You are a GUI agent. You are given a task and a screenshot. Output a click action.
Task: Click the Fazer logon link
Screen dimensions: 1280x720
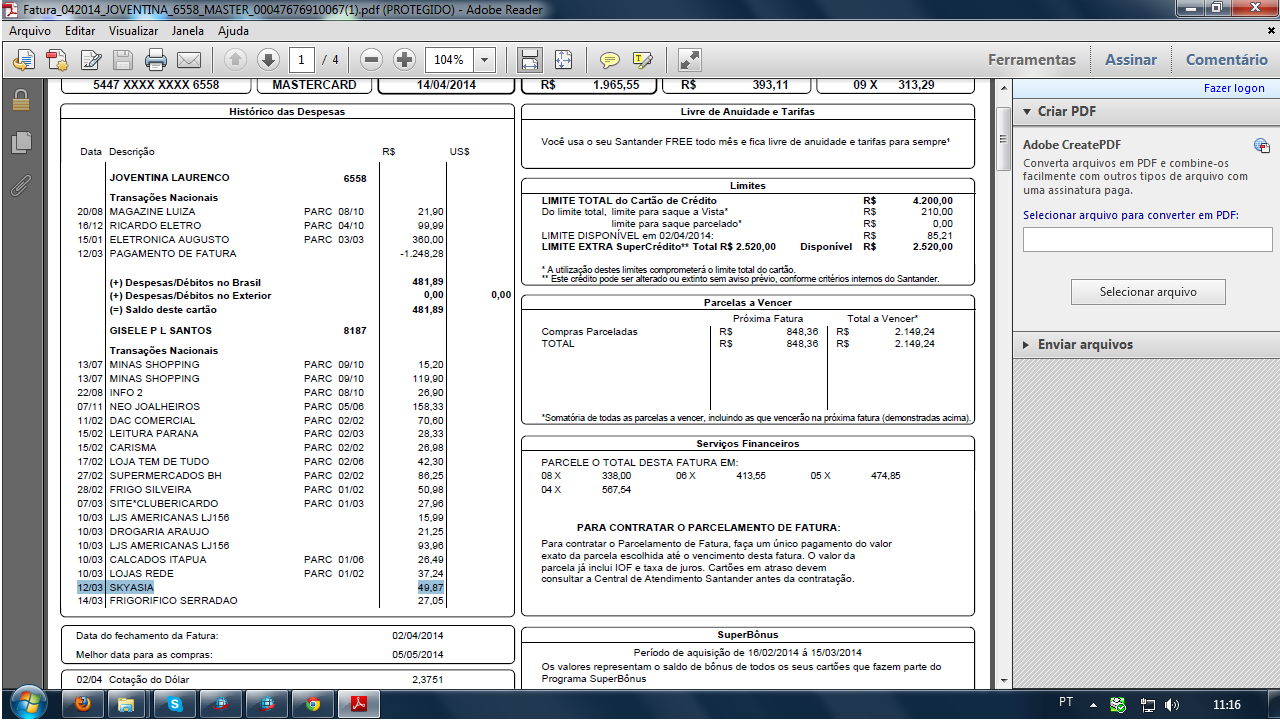1234,88
